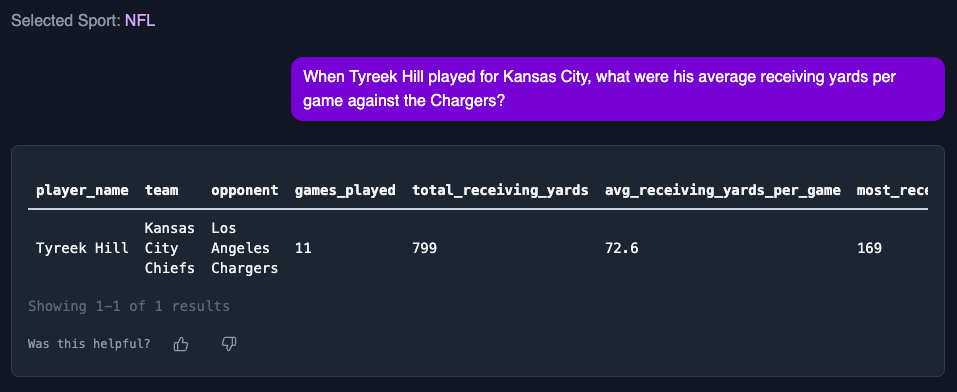
Task: Click the avg_receiving_yards_per_game column header
Action: (723, 191)
